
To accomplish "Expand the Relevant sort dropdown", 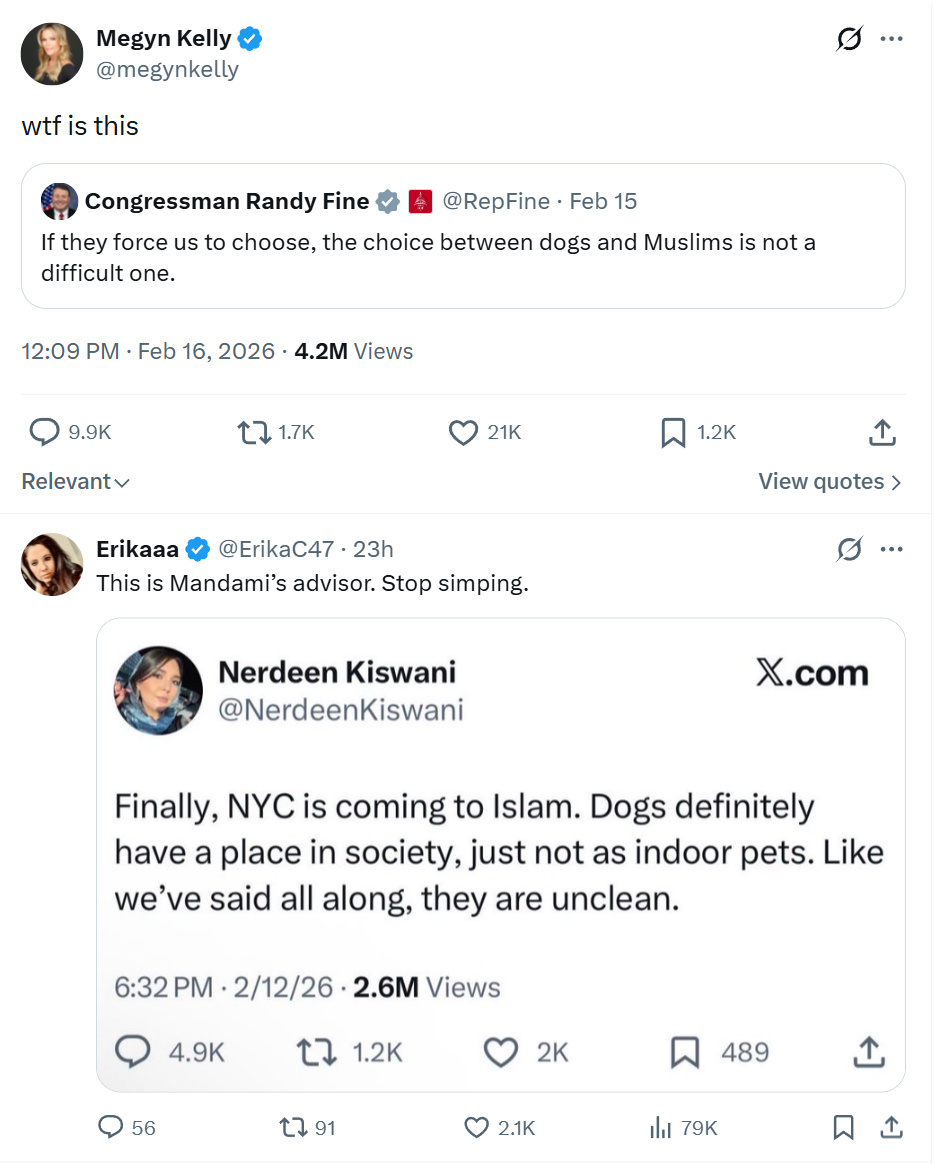I will [x=76, y=482].
